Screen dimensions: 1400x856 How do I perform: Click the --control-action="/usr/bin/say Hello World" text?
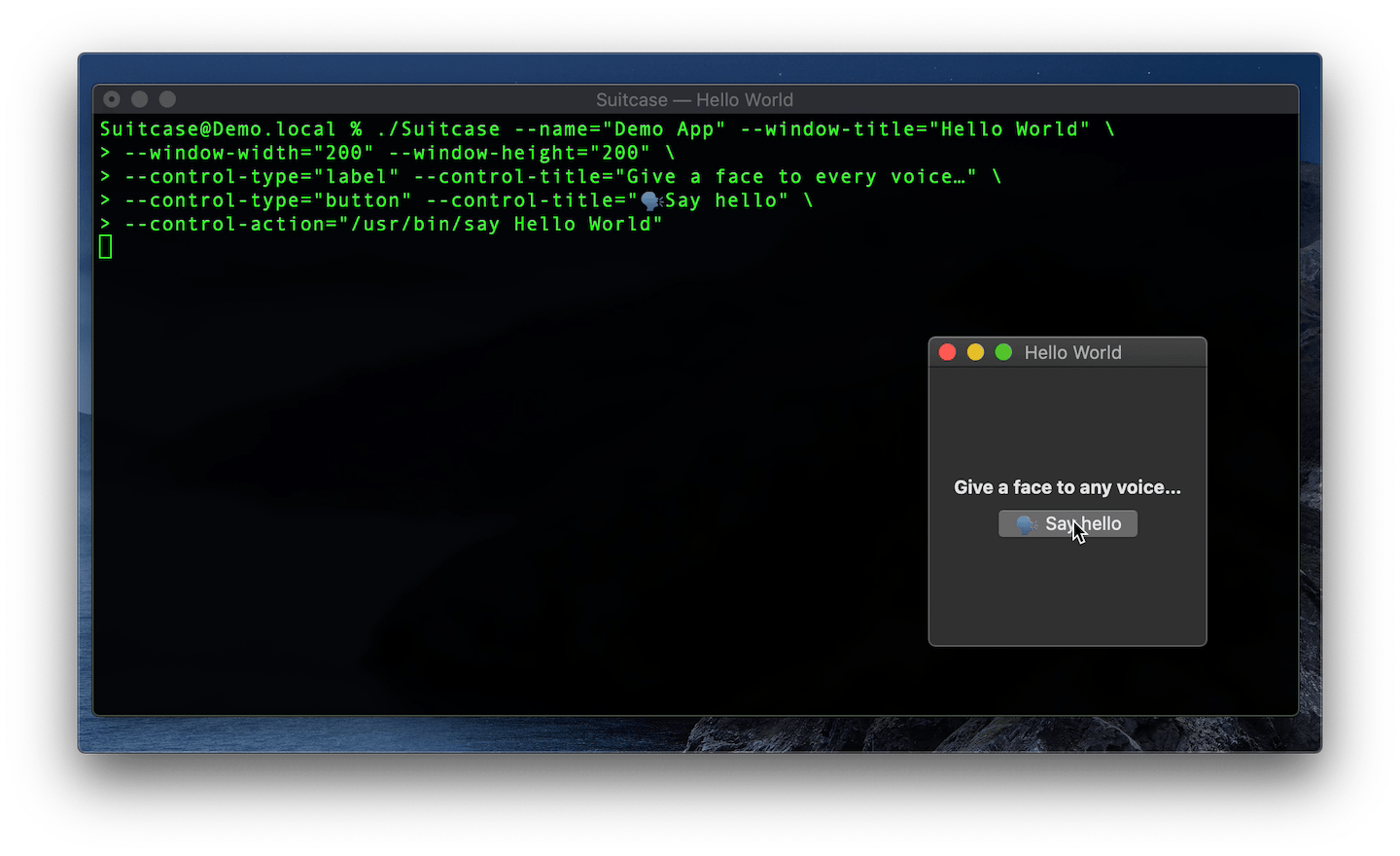394,225
